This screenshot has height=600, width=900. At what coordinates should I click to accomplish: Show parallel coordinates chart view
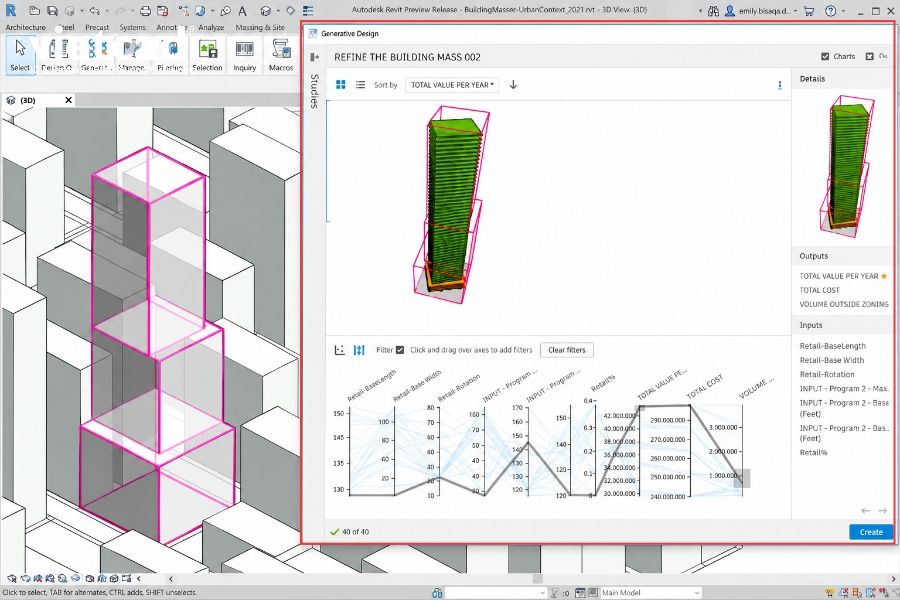(359, 350)
